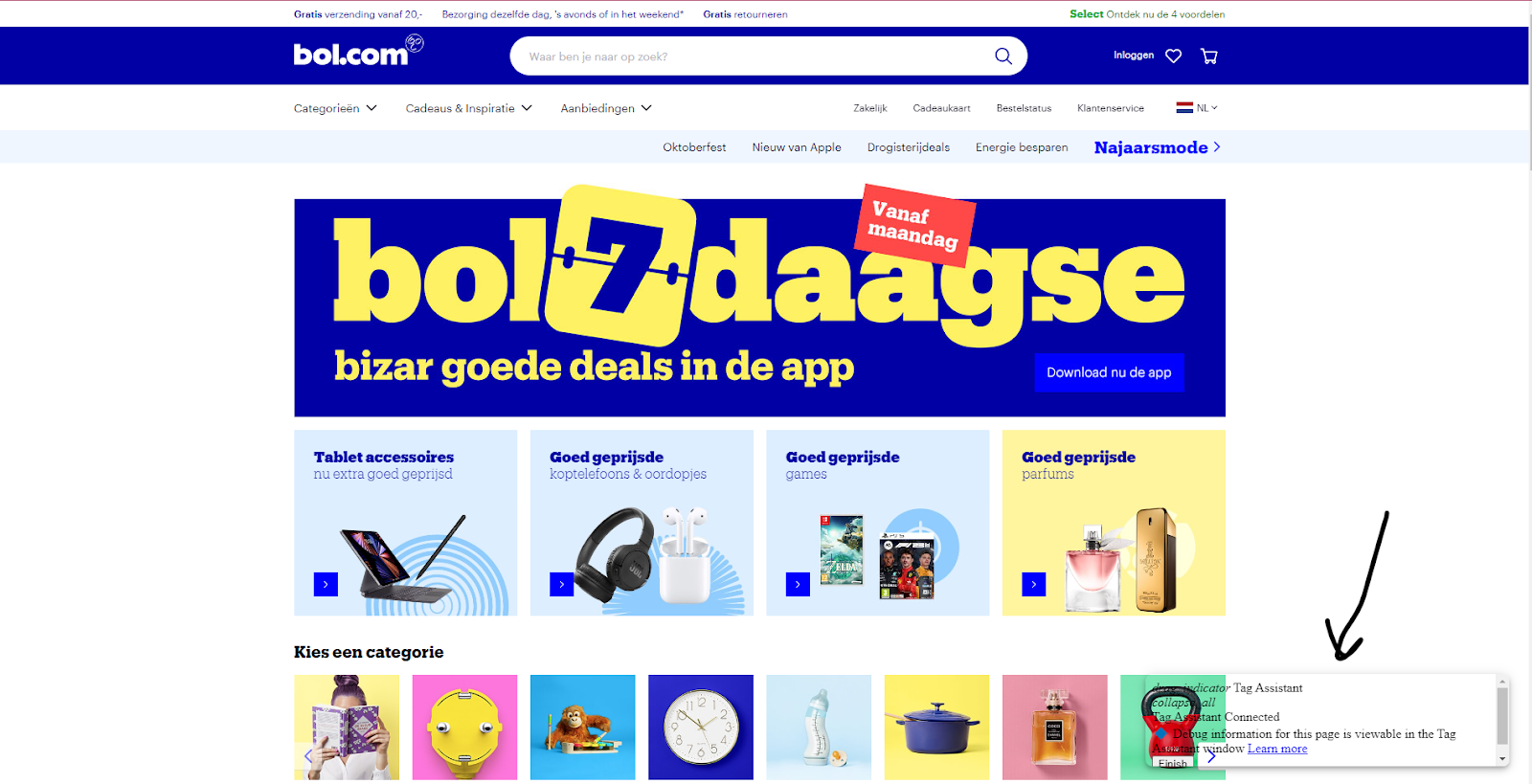This screenshot has height=784, width=1532.
Task: Open the Klantenservice menu item
Action: click(x=1111, y=108)
